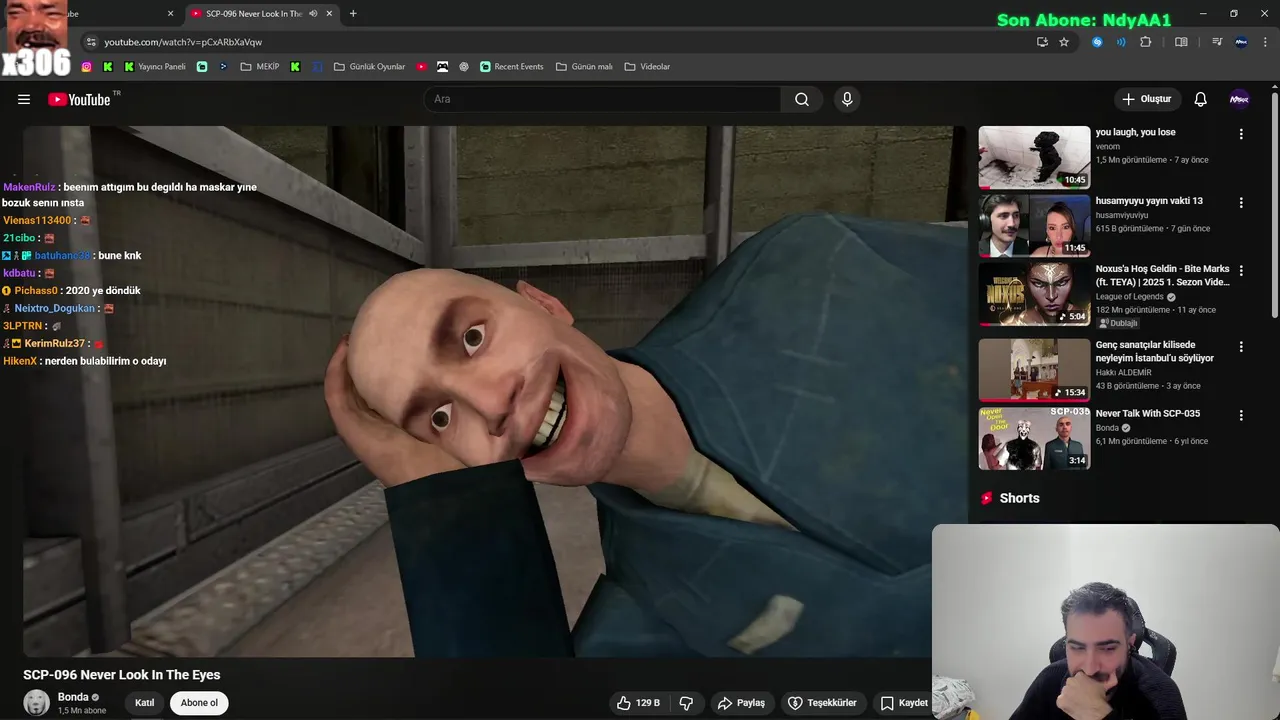The height and width of the screenshot is (720, 1280).
Task: Join channel with Katıl button
Action: point(145,703)
